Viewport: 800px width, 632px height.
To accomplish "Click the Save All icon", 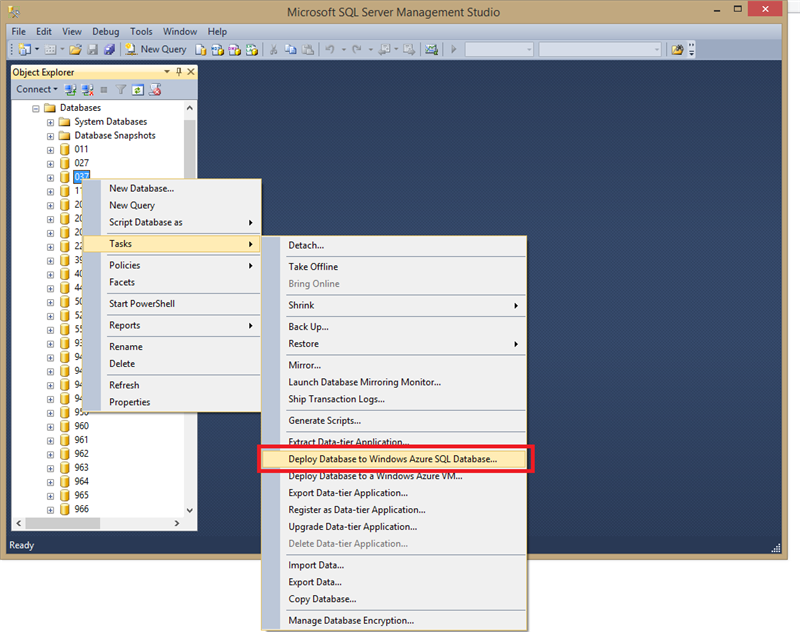I will tap(109, 49).
